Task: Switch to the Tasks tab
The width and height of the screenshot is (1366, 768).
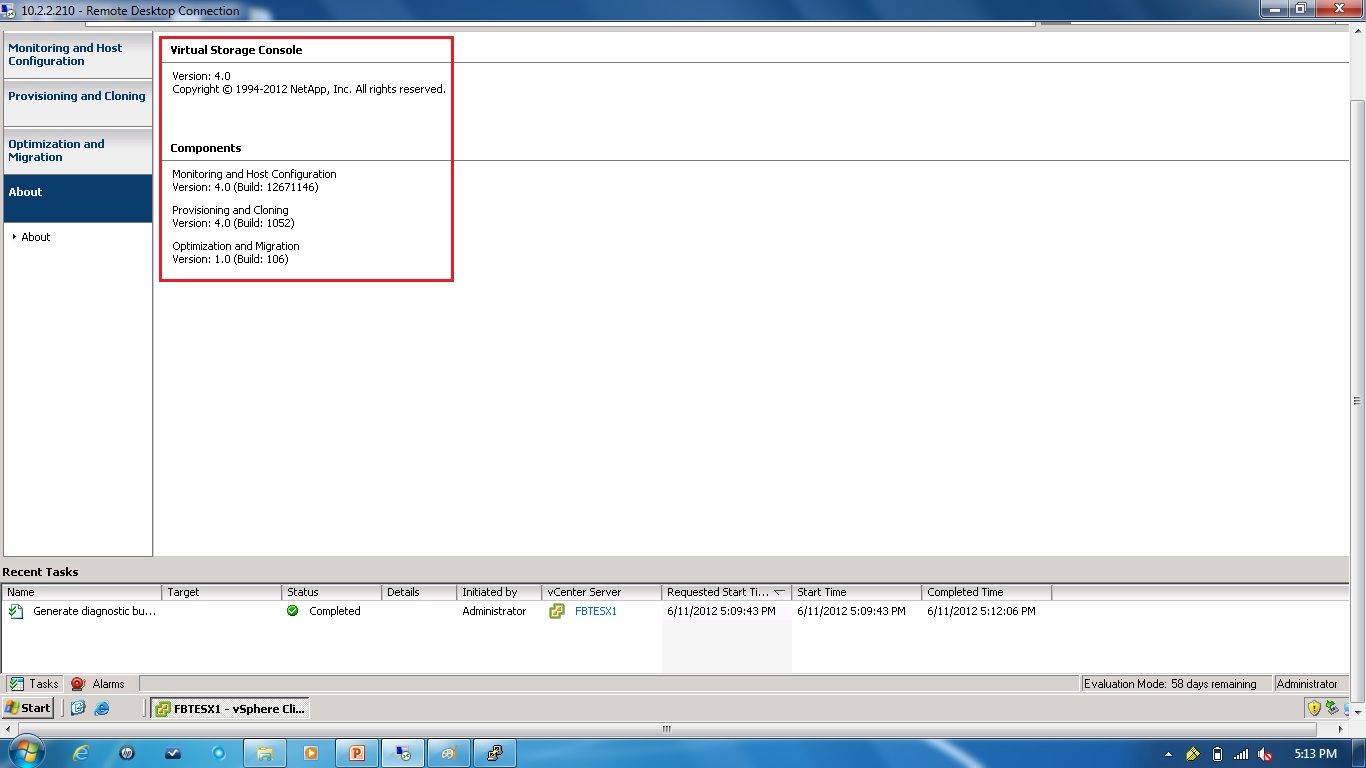Action: click(x=34, y=684)
